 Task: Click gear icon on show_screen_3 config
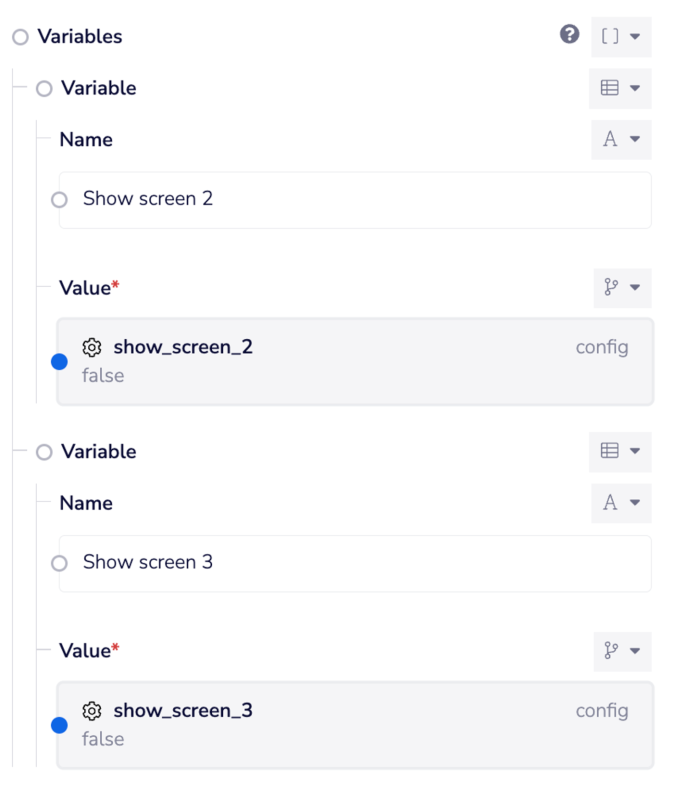[92, 711]
